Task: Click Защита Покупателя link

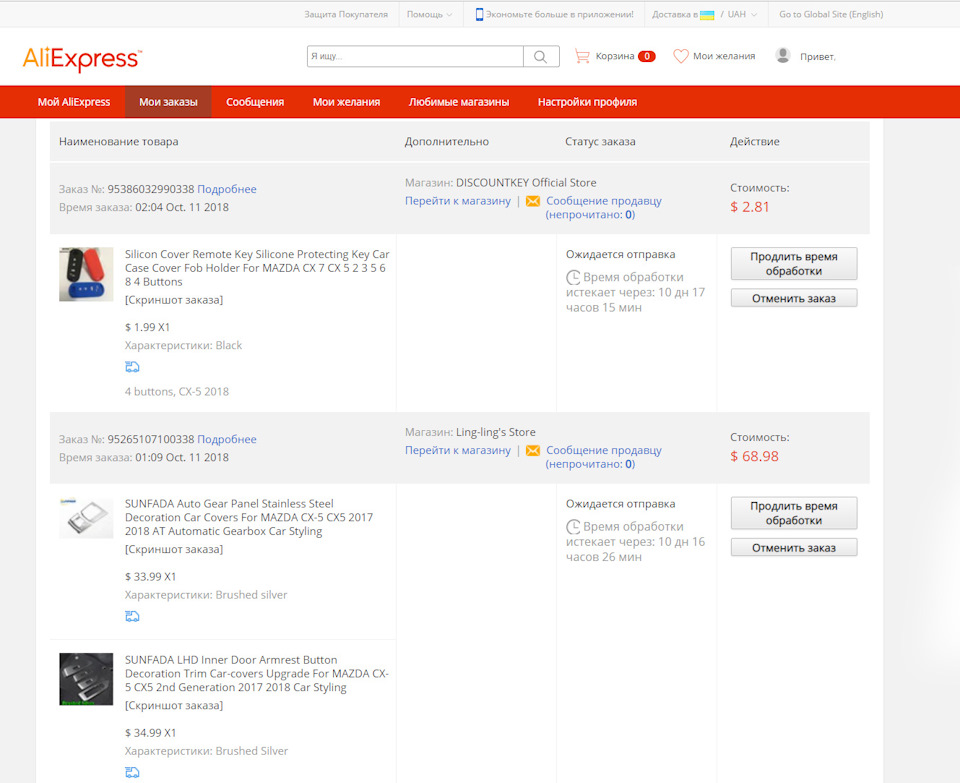Action: [346, 14]
